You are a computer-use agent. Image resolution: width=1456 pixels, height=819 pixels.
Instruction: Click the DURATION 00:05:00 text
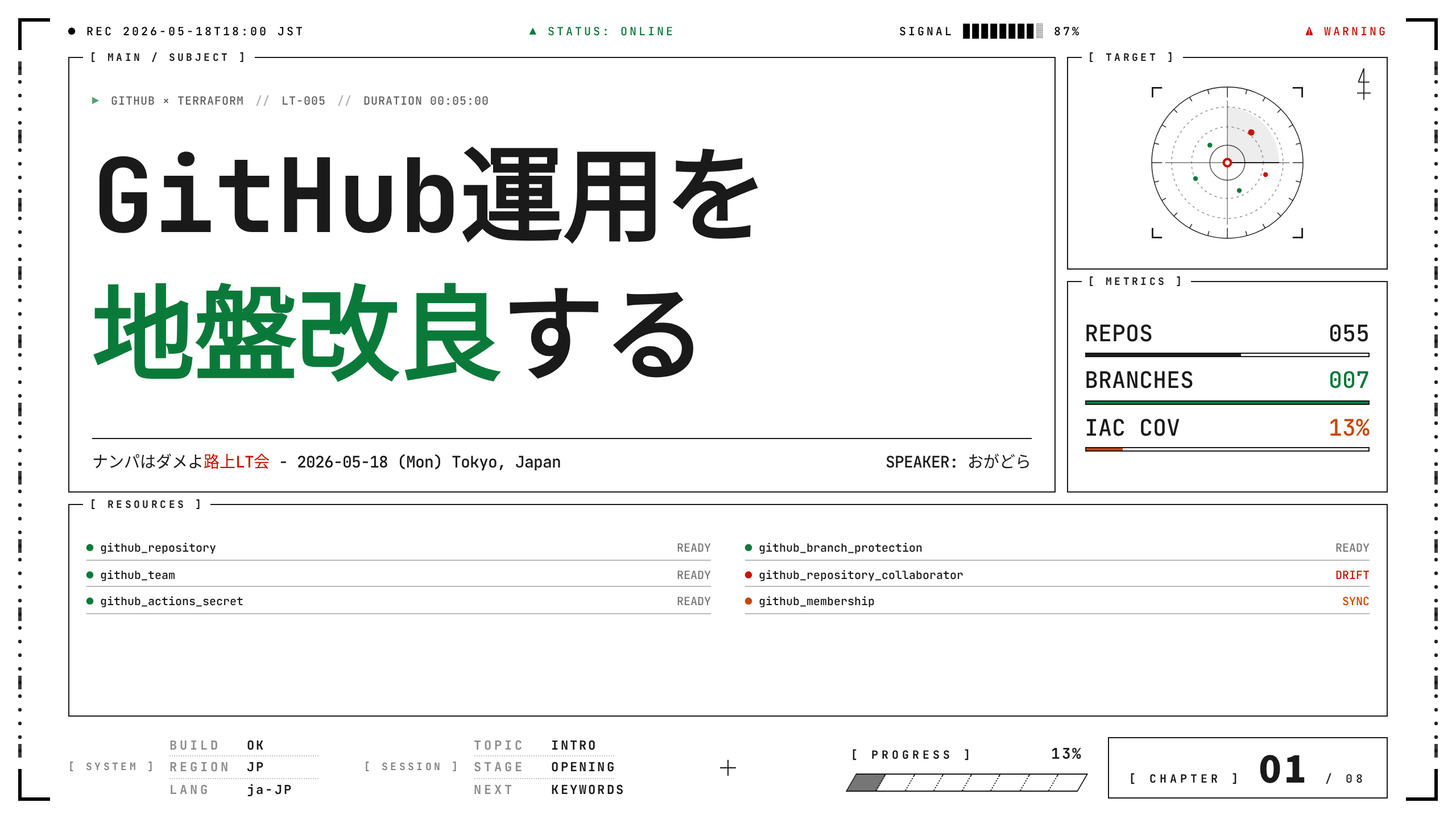pos(426,101)
